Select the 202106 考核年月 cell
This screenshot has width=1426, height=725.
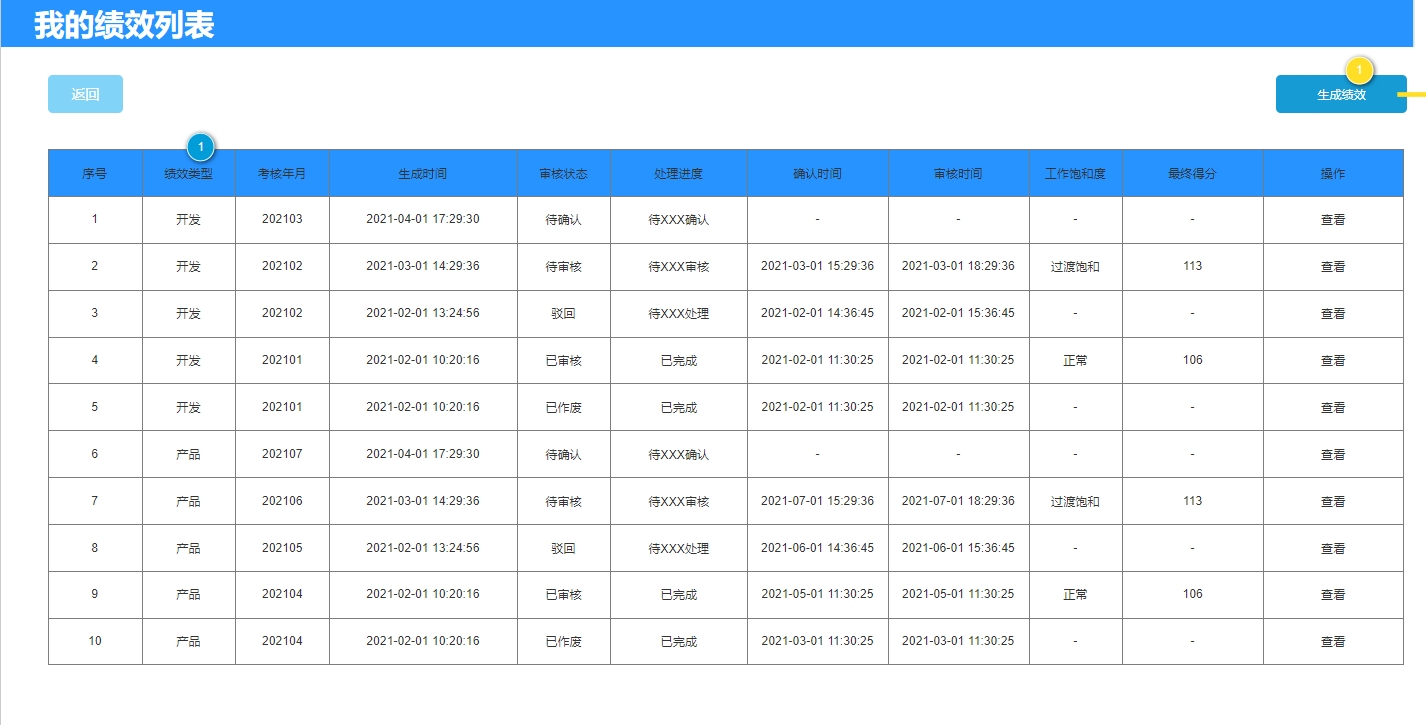click(x=282, y=501)
